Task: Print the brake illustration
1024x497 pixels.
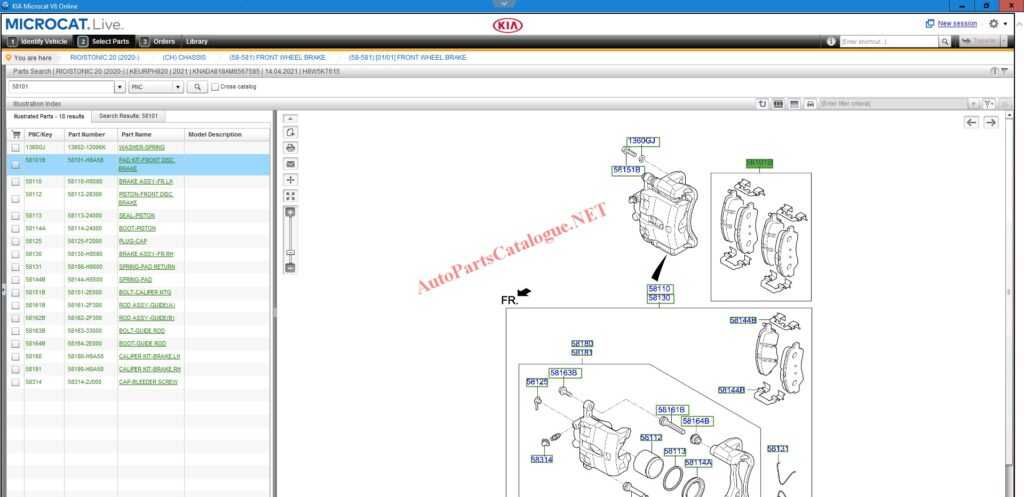Action: tap(290, 147)
